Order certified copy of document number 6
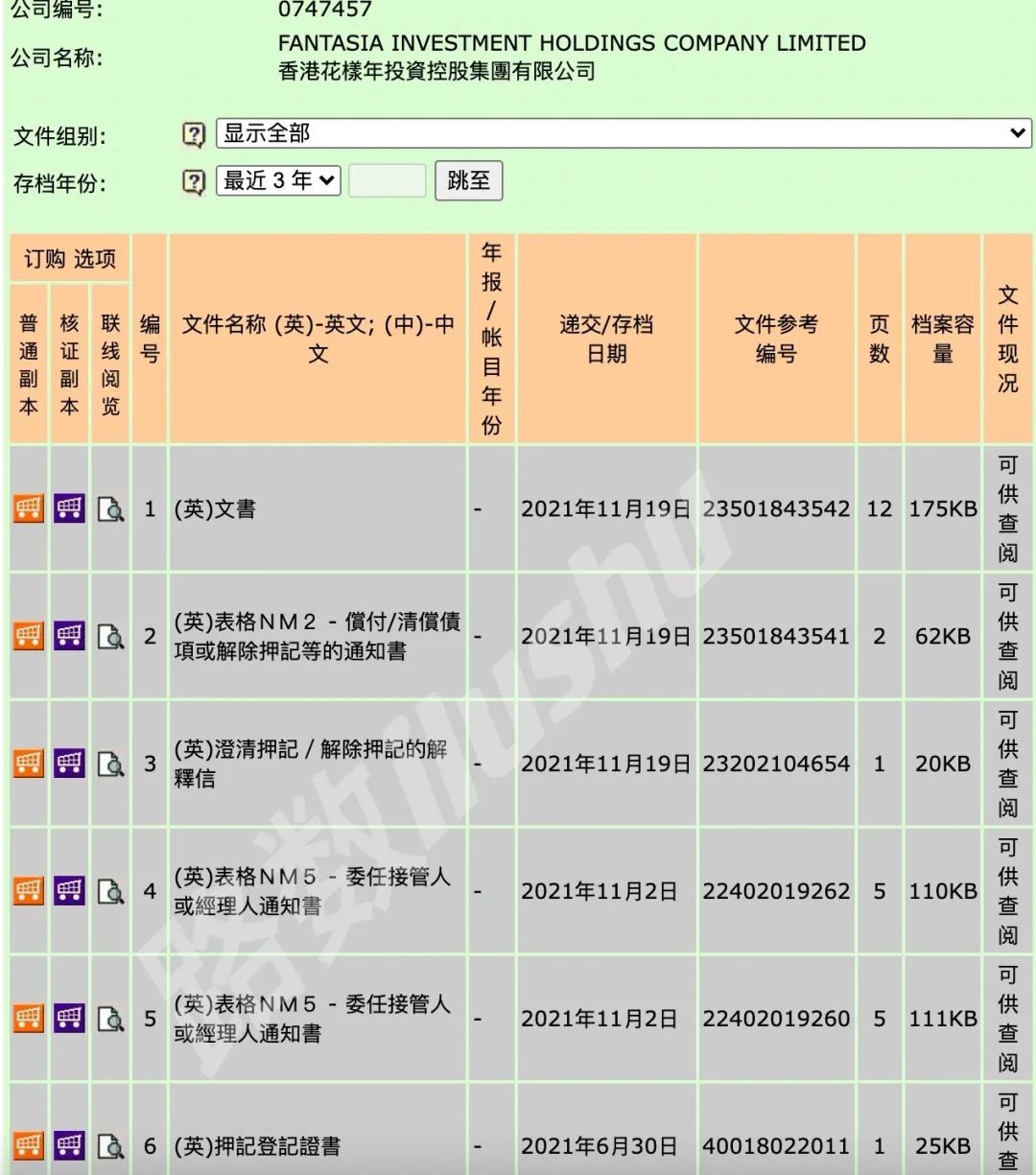Viewport: 1036px width, 1175px height. [x=69, y=1145]
